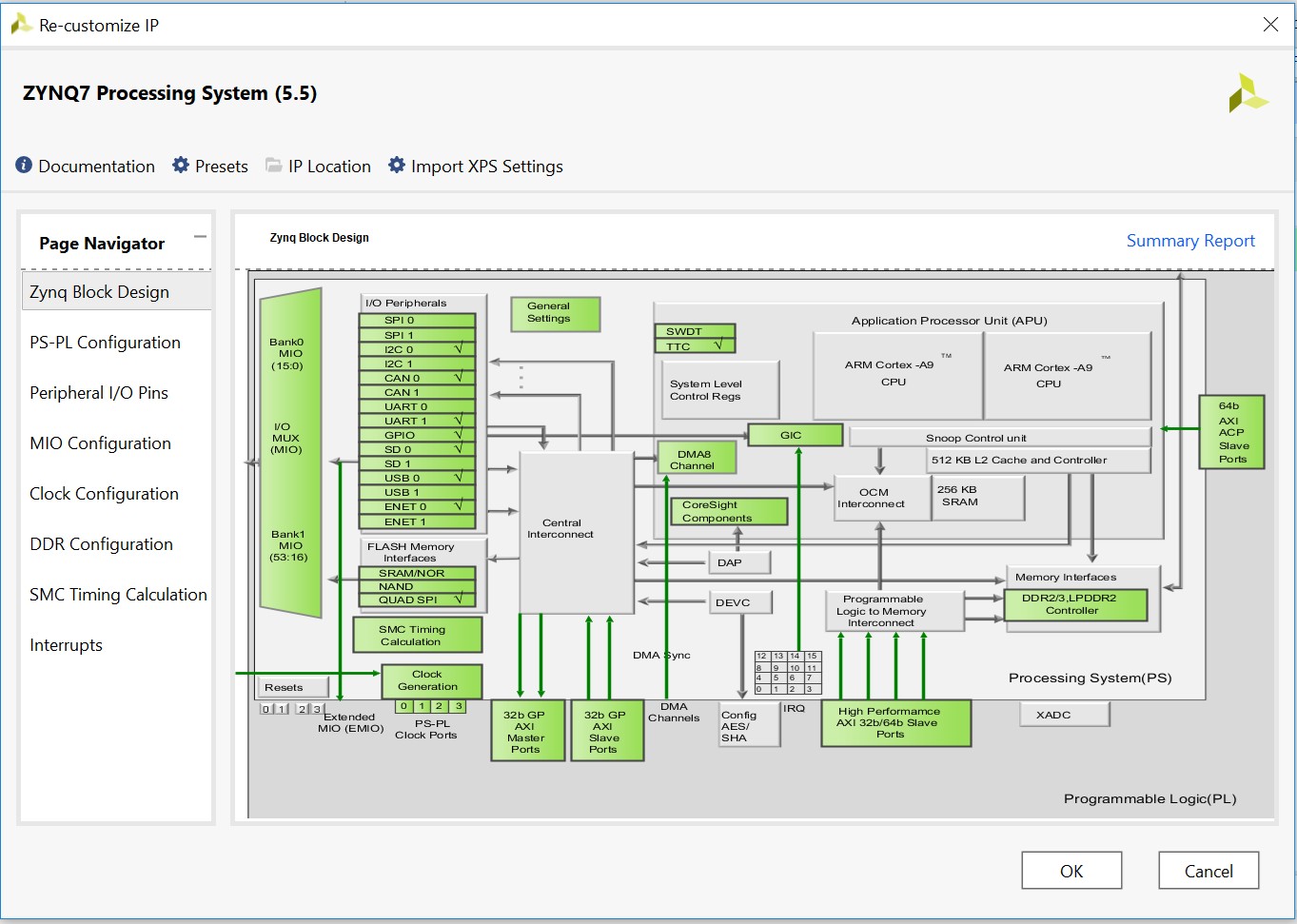Click High Performance AXI Slave Ports block
The height and width of the screenshot is (924, 1297).
[x=895, y=723]
